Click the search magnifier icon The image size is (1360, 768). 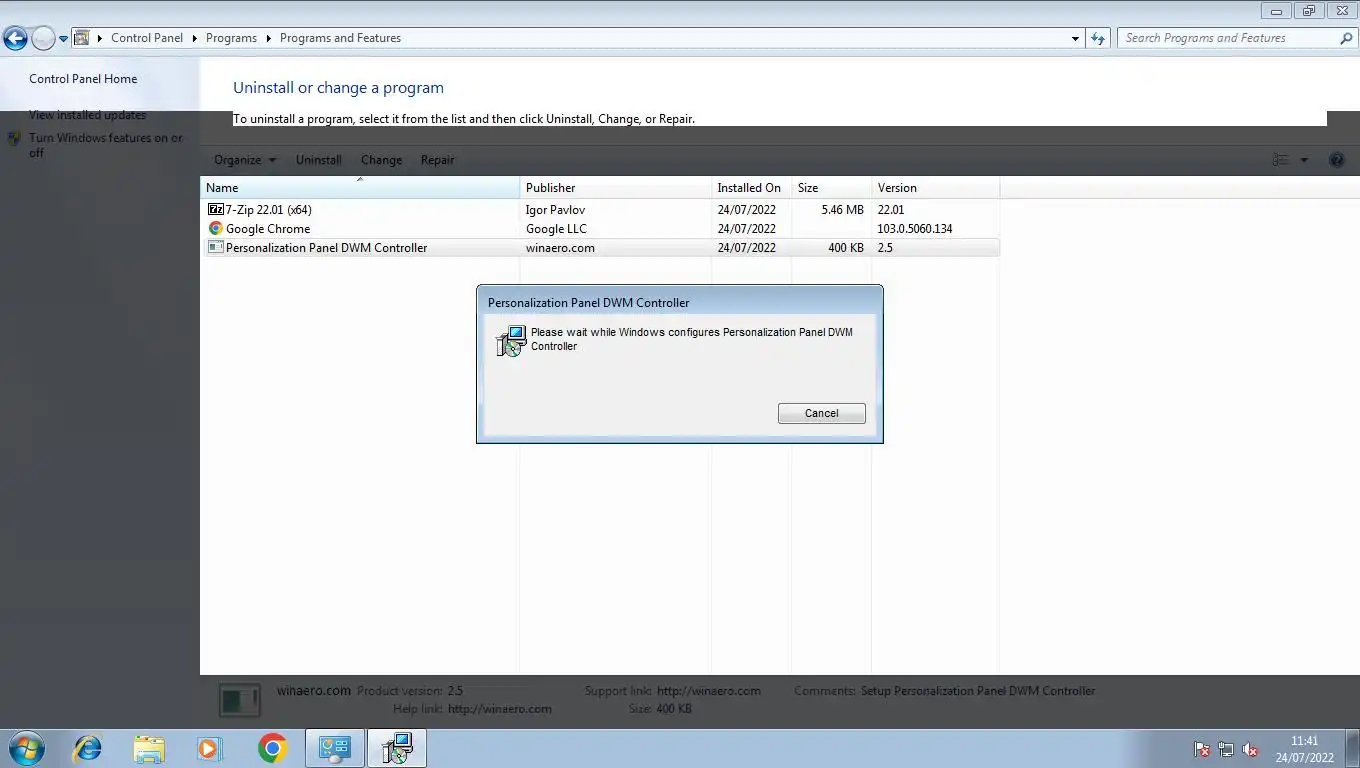coord(1346,38)
